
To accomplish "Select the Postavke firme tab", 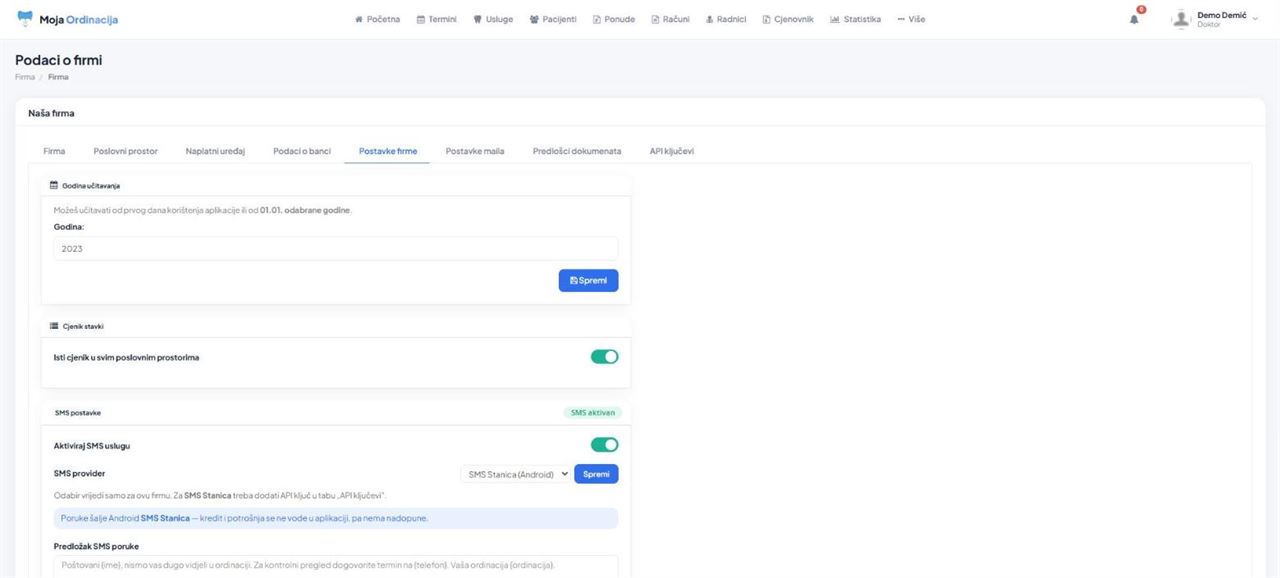I will coord(388,151).
